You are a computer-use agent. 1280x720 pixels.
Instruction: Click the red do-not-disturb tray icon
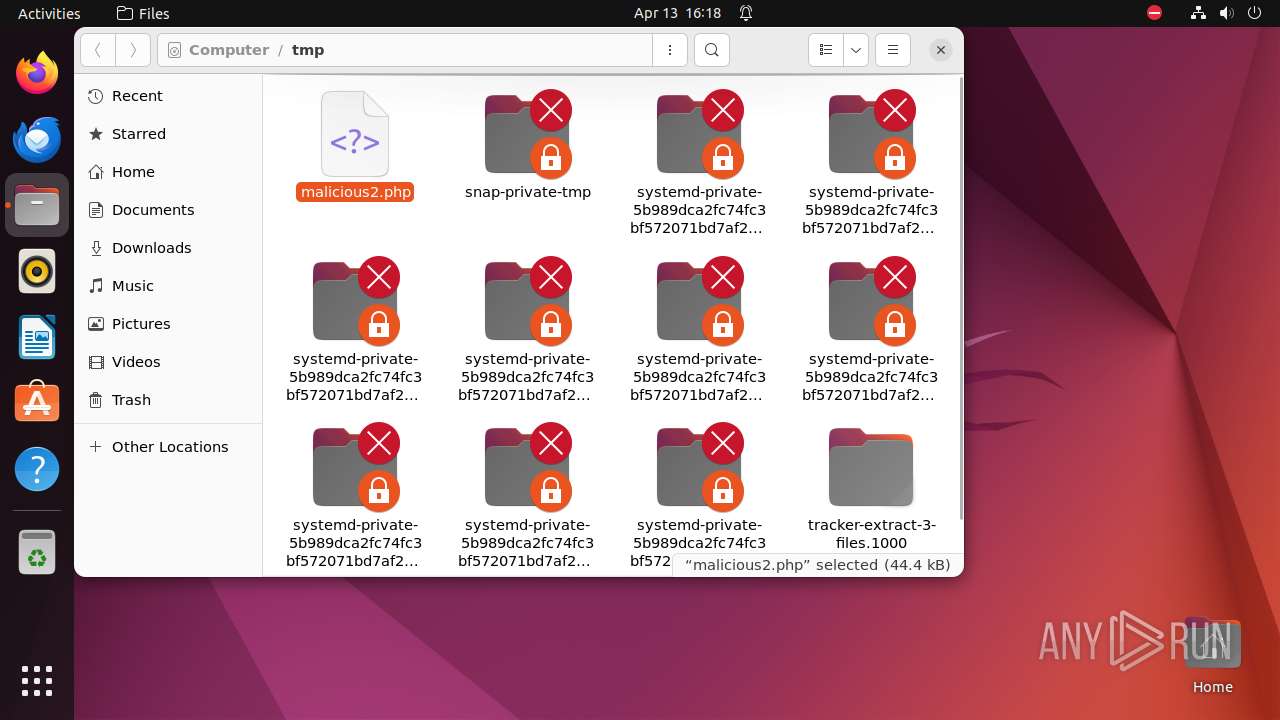coord(1154,13)
